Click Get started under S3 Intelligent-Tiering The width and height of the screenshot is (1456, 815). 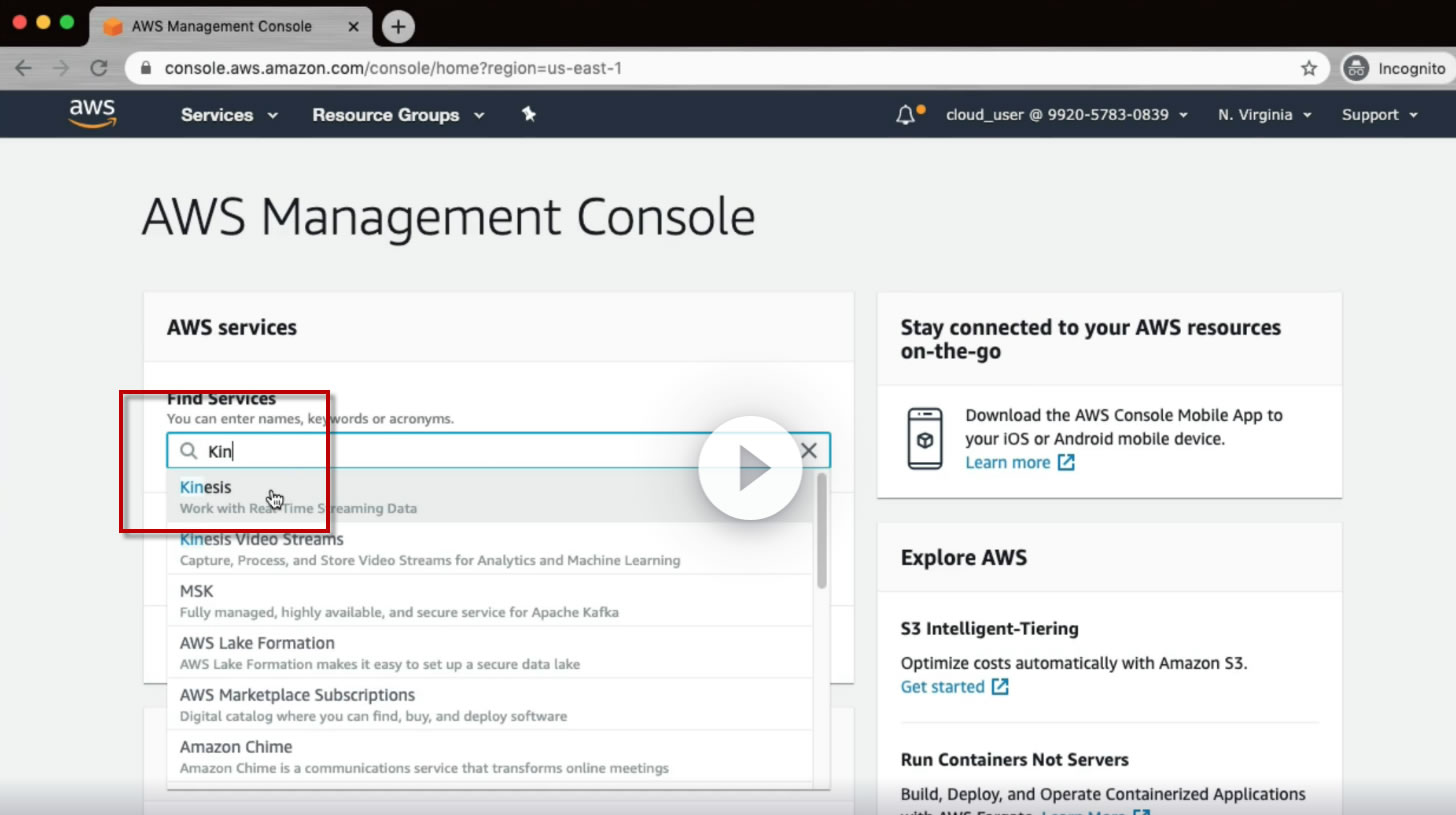click(955, 687)
